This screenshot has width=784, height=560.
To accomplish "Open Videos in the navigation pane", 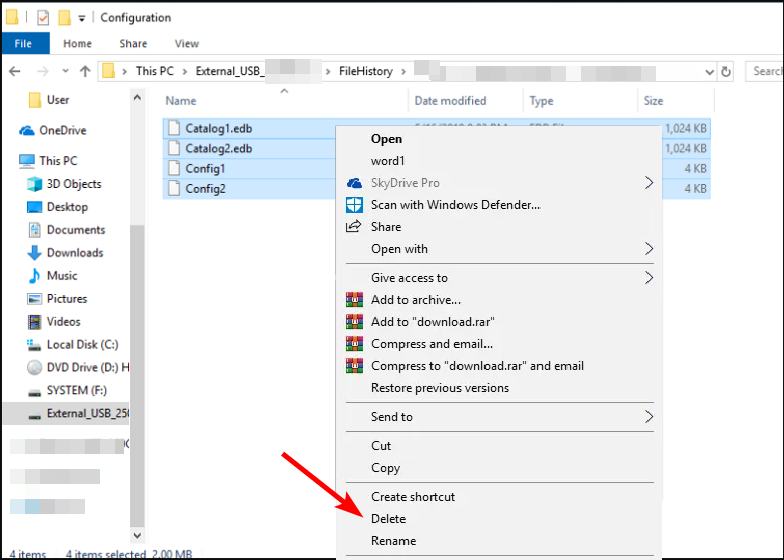I will coord(54,322).
